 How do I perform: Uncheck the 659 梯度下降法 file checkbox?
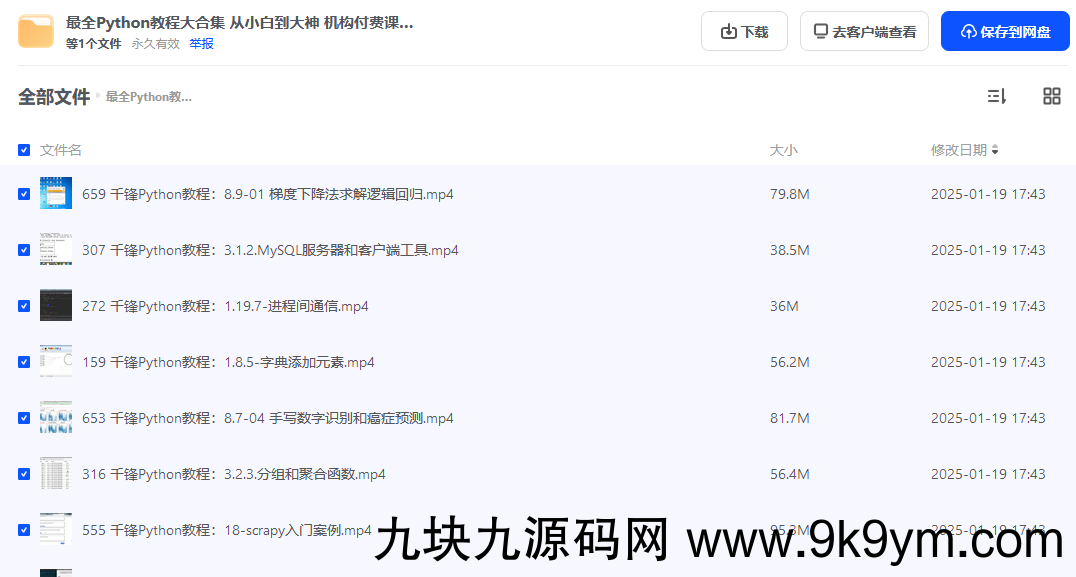point(24,194)
